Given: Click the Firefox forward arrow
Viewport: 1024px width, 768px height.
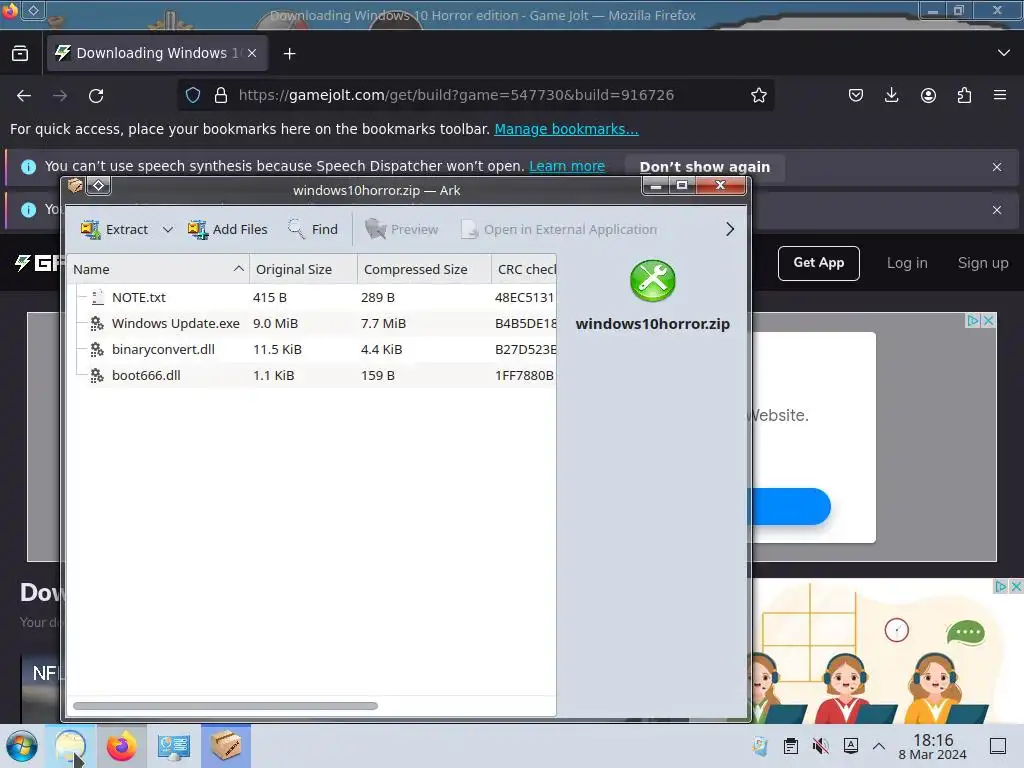Looking at the screenshot, I should [60, 96].
